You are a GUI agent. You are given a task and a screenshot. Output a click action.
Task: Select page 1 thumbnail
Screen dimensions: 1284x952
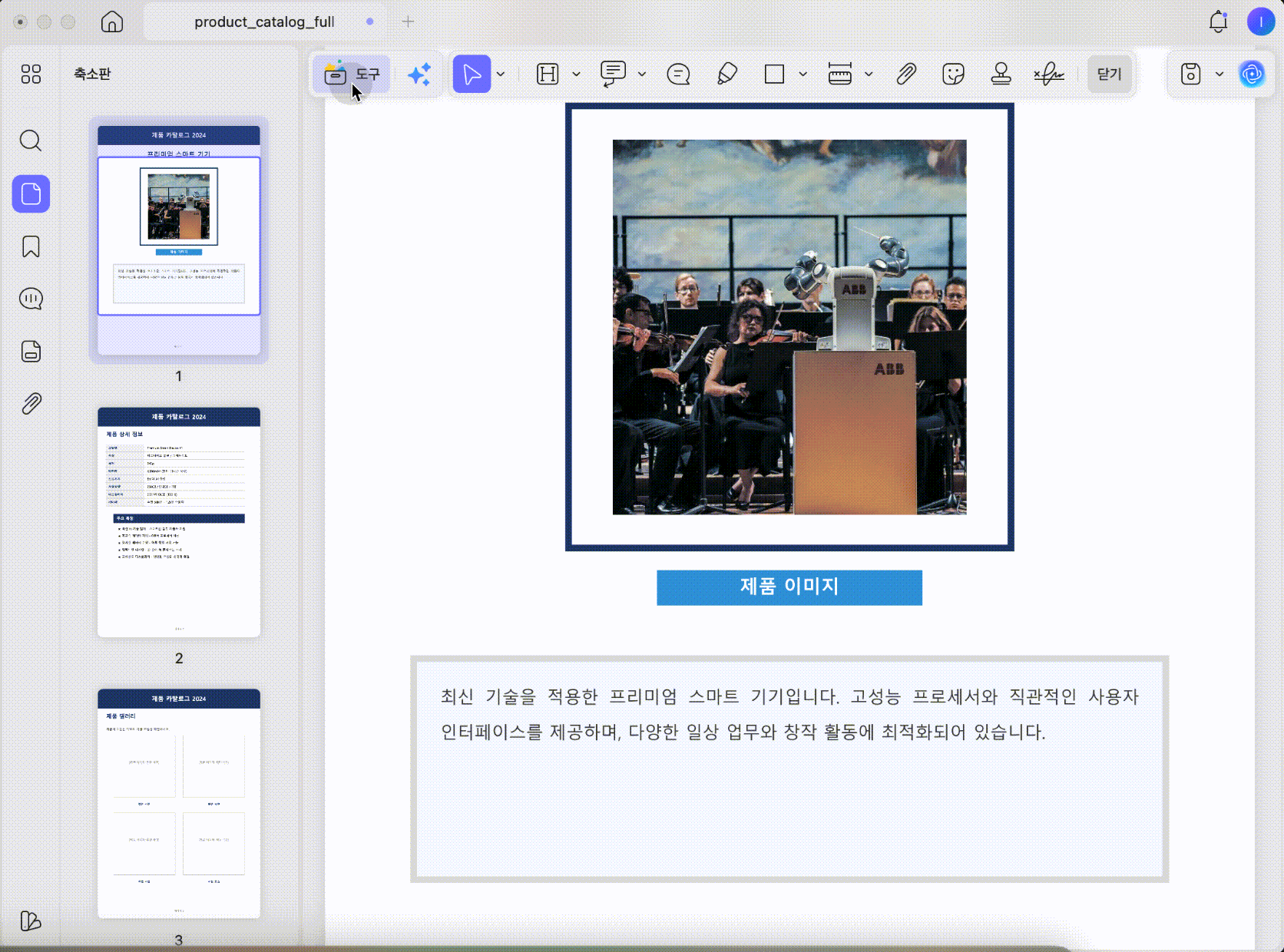pyautogui.click(x=179, y=240)
